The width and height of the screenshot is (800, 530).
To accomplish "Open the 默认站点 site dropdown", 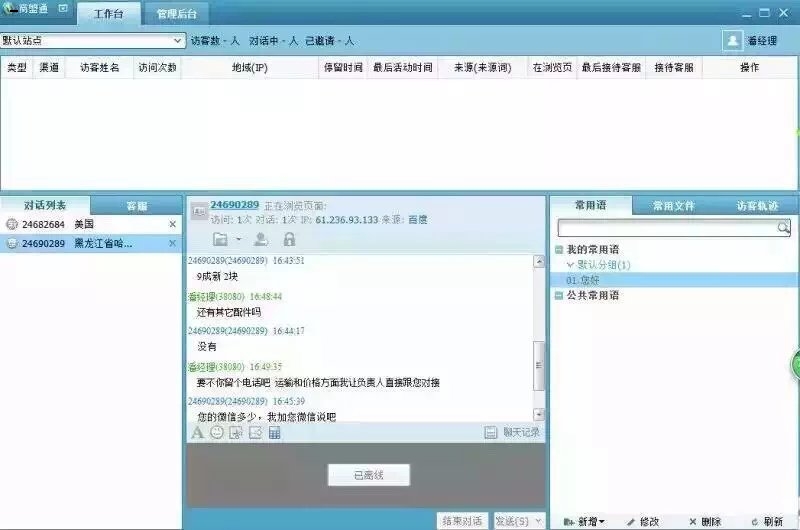I will (179, 41).
